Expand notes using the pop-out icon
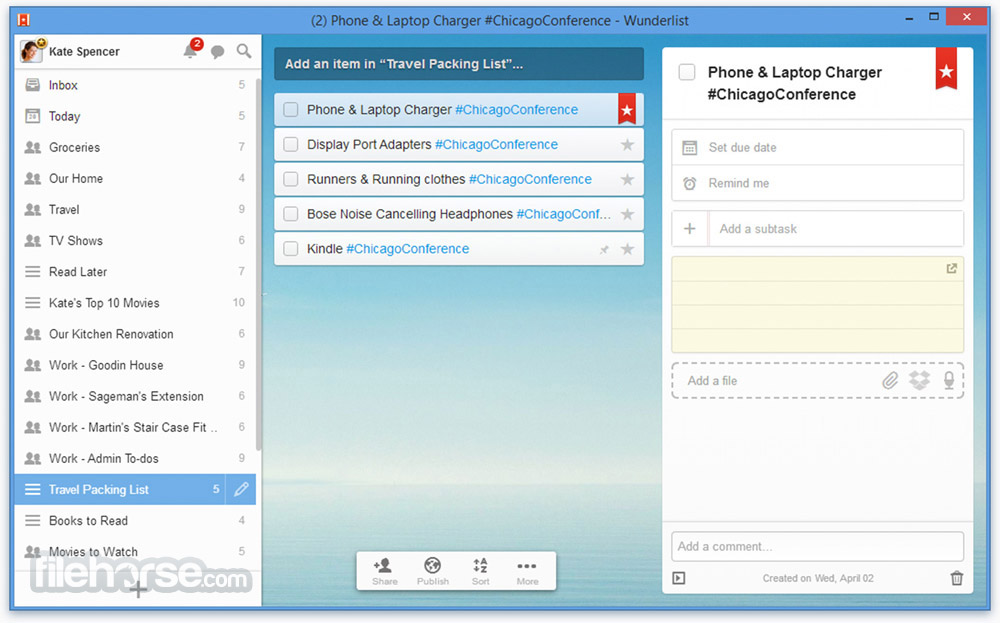Image resolution: width=1000 pixels, height=623 pixels. pos(952,269)
